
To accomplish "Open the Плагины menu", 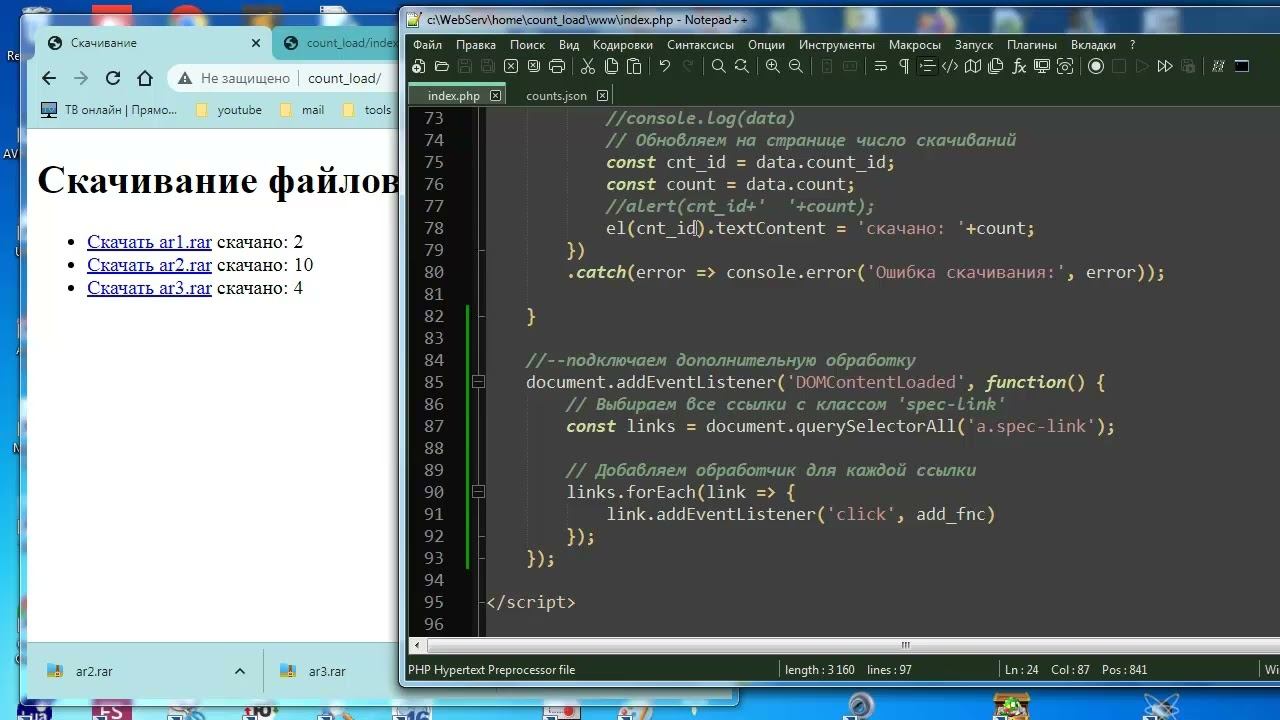I will (1031, 44).
